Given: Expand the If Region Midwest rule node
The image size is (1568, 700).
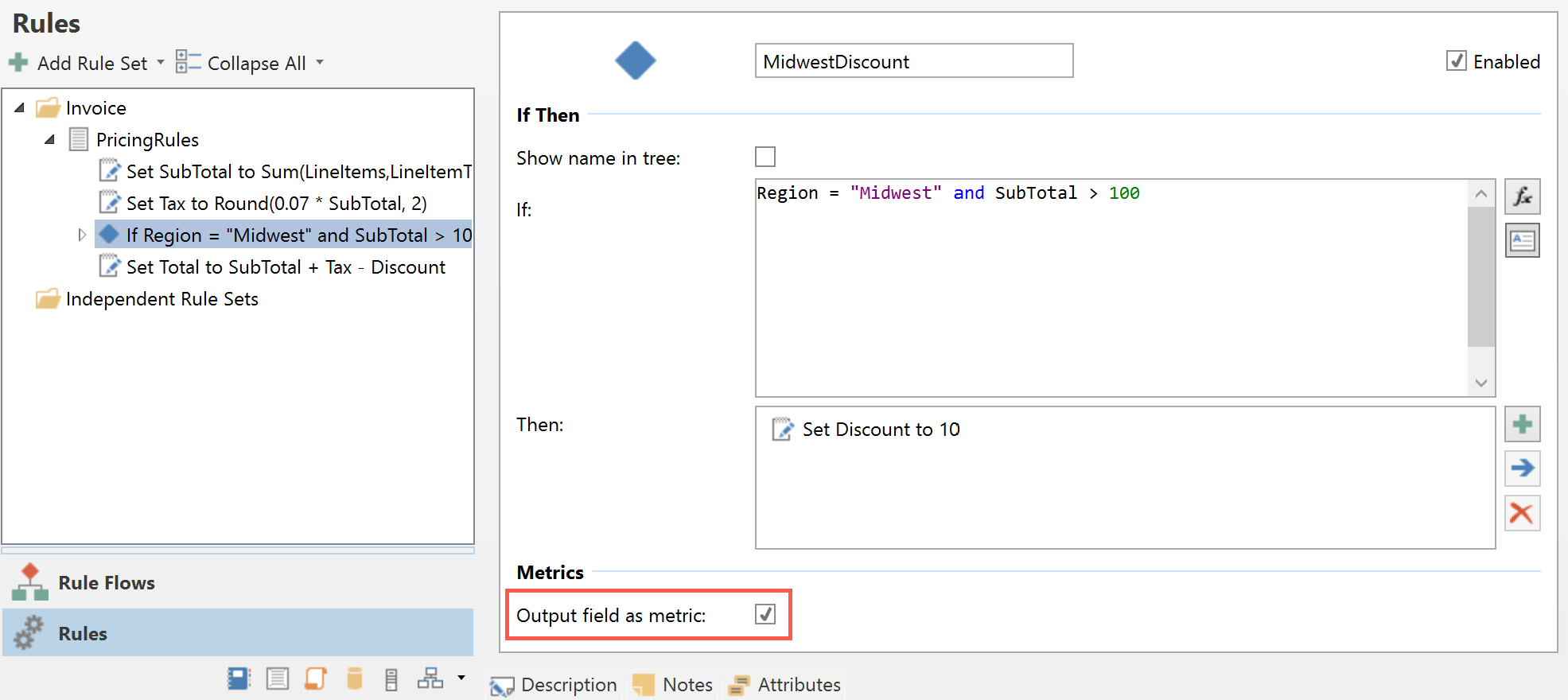Looking at the screenshot, I should [81, 235].
